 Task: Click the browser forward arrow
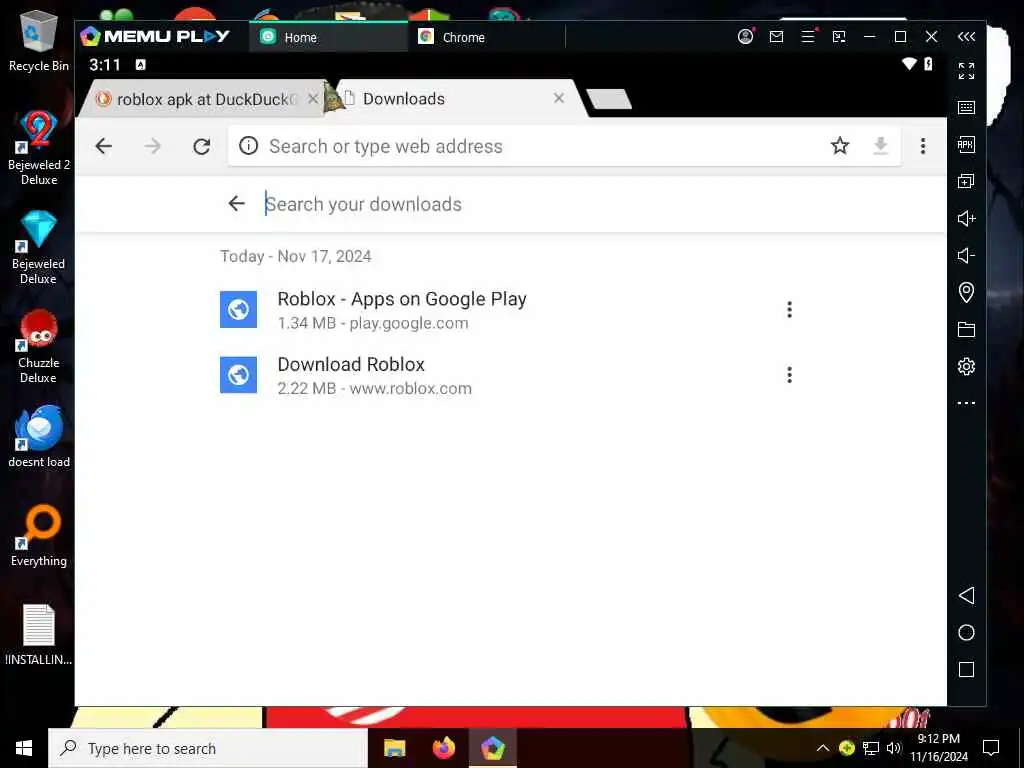pyautogui.click(x=153, y=146)
